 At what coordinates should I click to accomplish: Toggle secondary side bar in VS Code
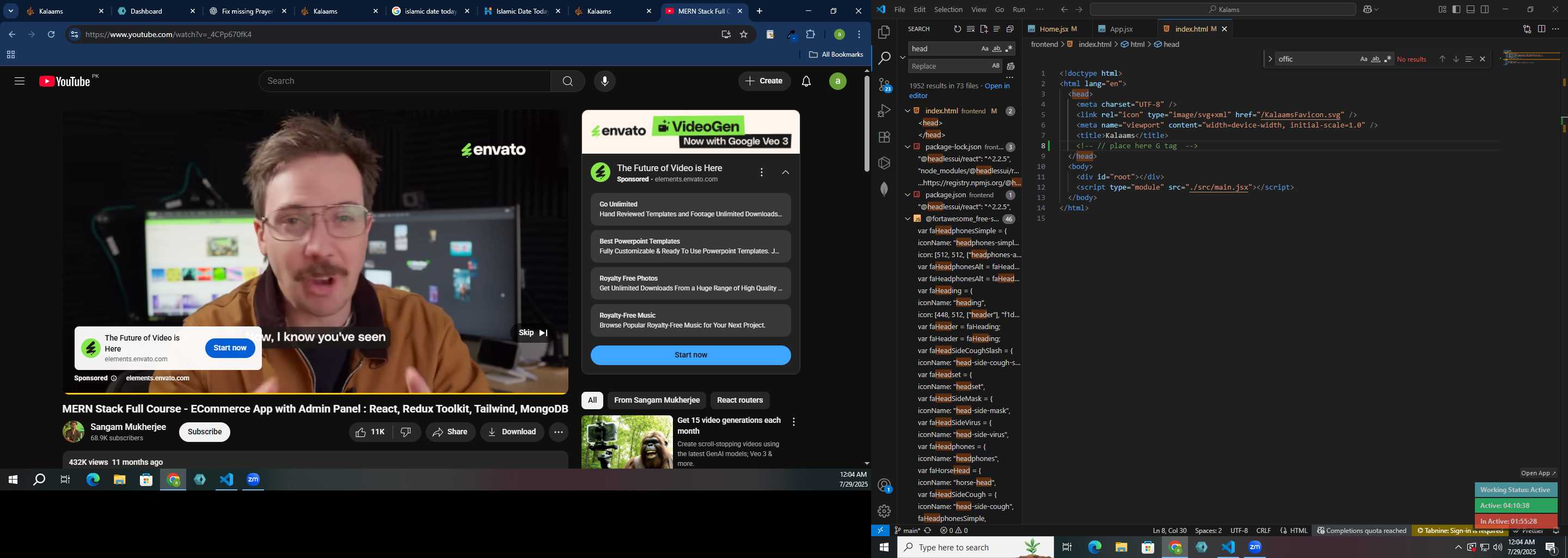coord(1485,10)
